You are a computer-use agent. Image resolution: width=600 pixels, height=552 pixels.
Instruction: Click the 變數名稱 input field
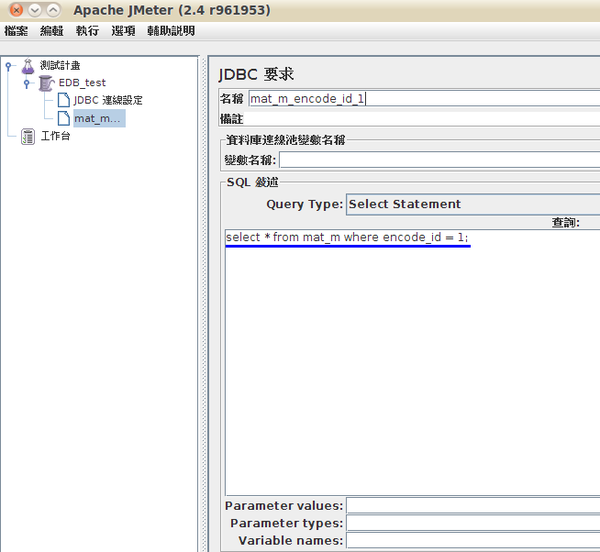[439, 160]
